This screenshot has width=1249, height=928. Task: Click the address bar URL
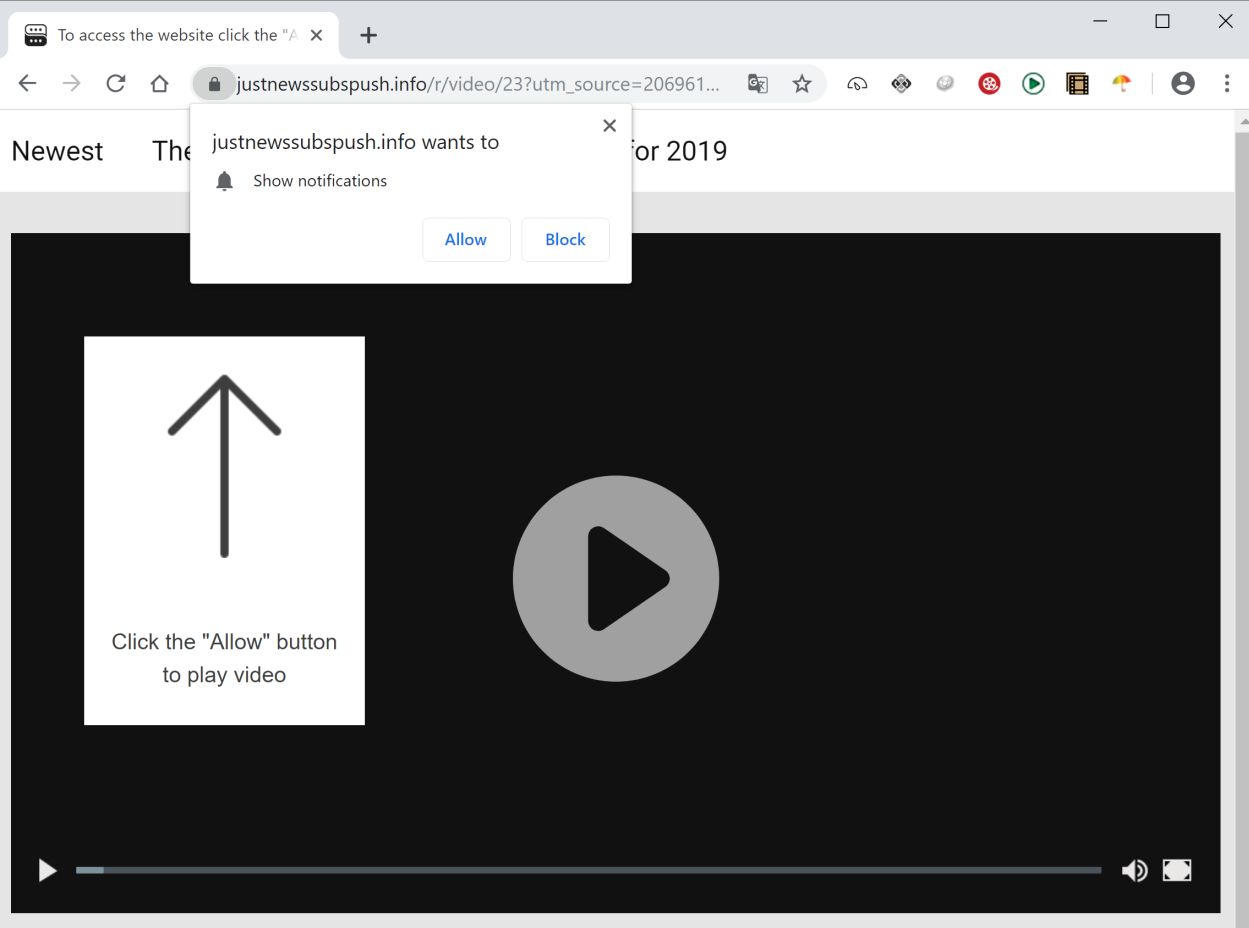pos(478,84)
